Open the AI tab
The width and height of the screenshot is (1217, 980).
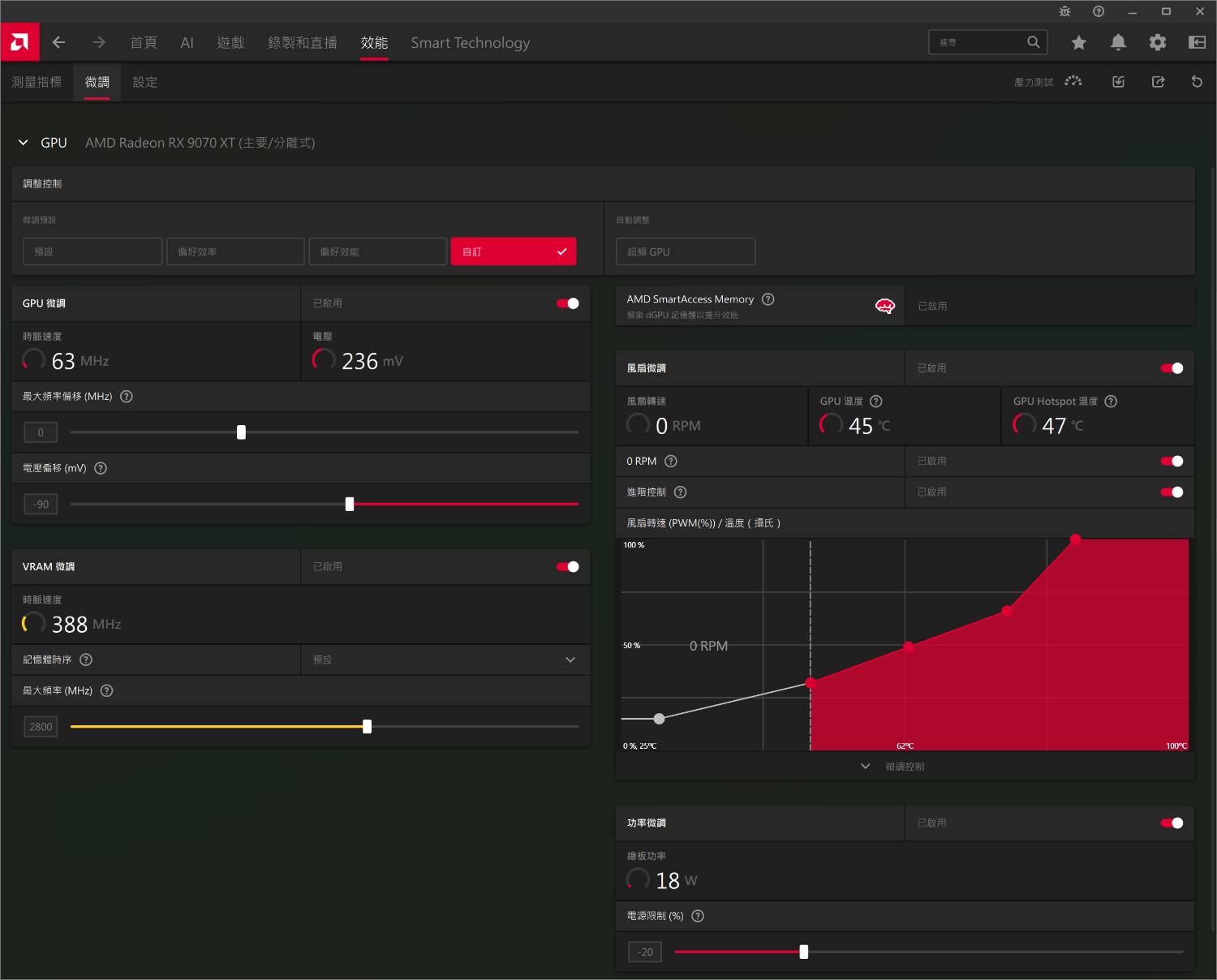[x=187, y=42]
